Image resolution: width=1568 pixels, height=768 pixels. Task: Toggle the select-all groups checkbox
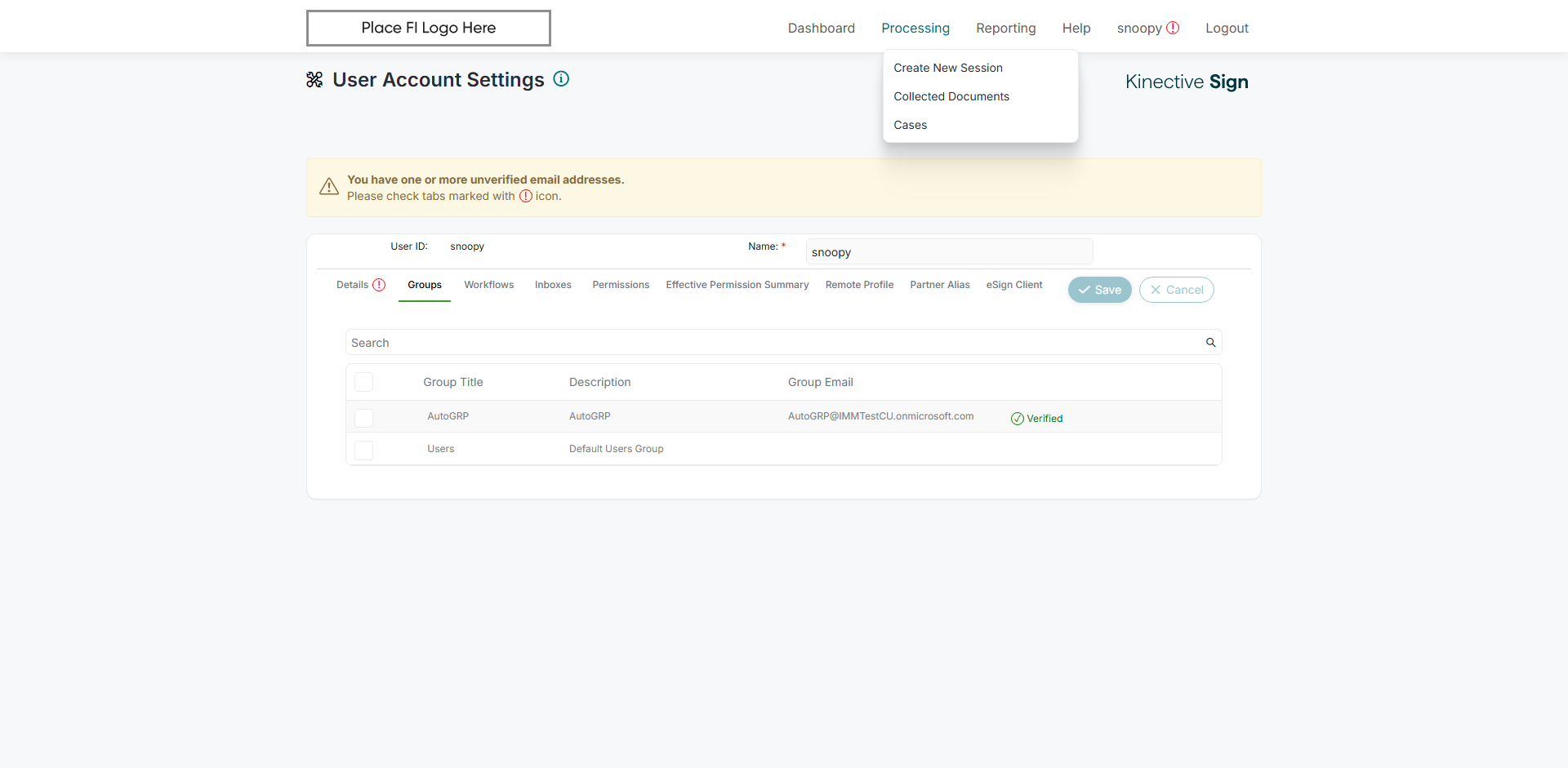tap(364, 382)
